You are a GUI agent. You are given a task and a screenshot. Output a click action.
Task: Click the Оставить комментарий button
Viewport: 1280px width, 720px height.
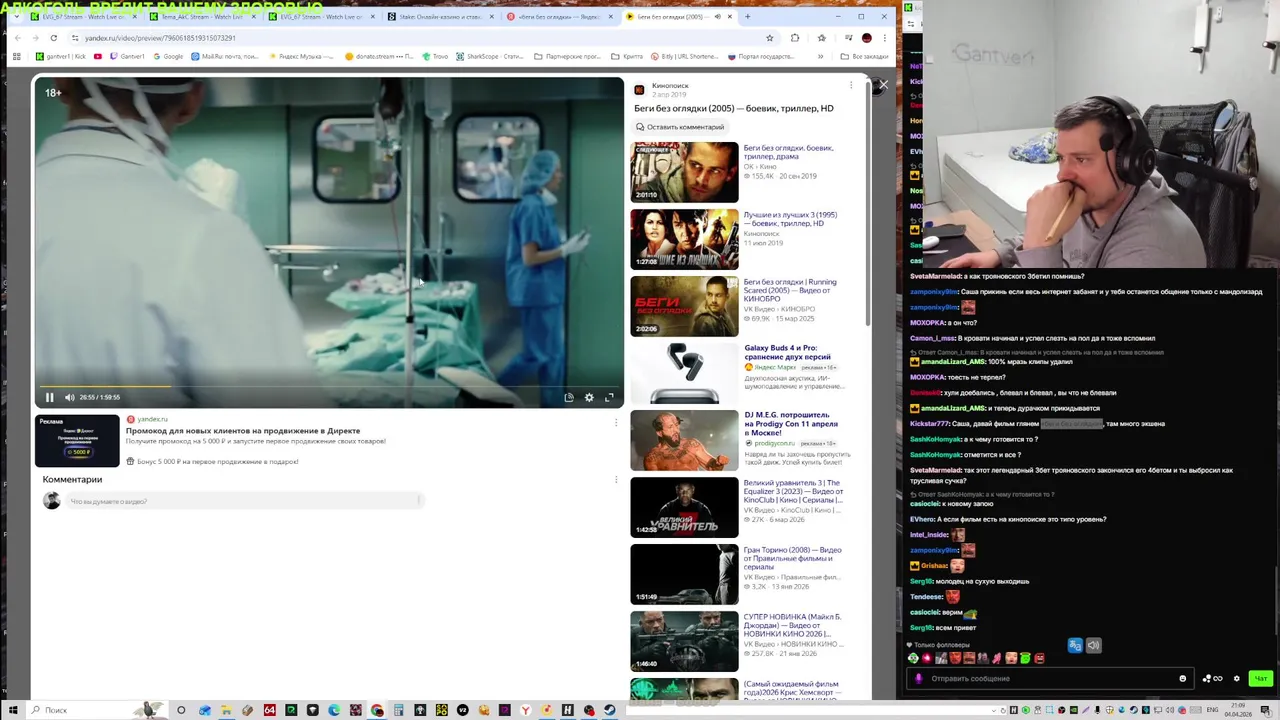680,127
